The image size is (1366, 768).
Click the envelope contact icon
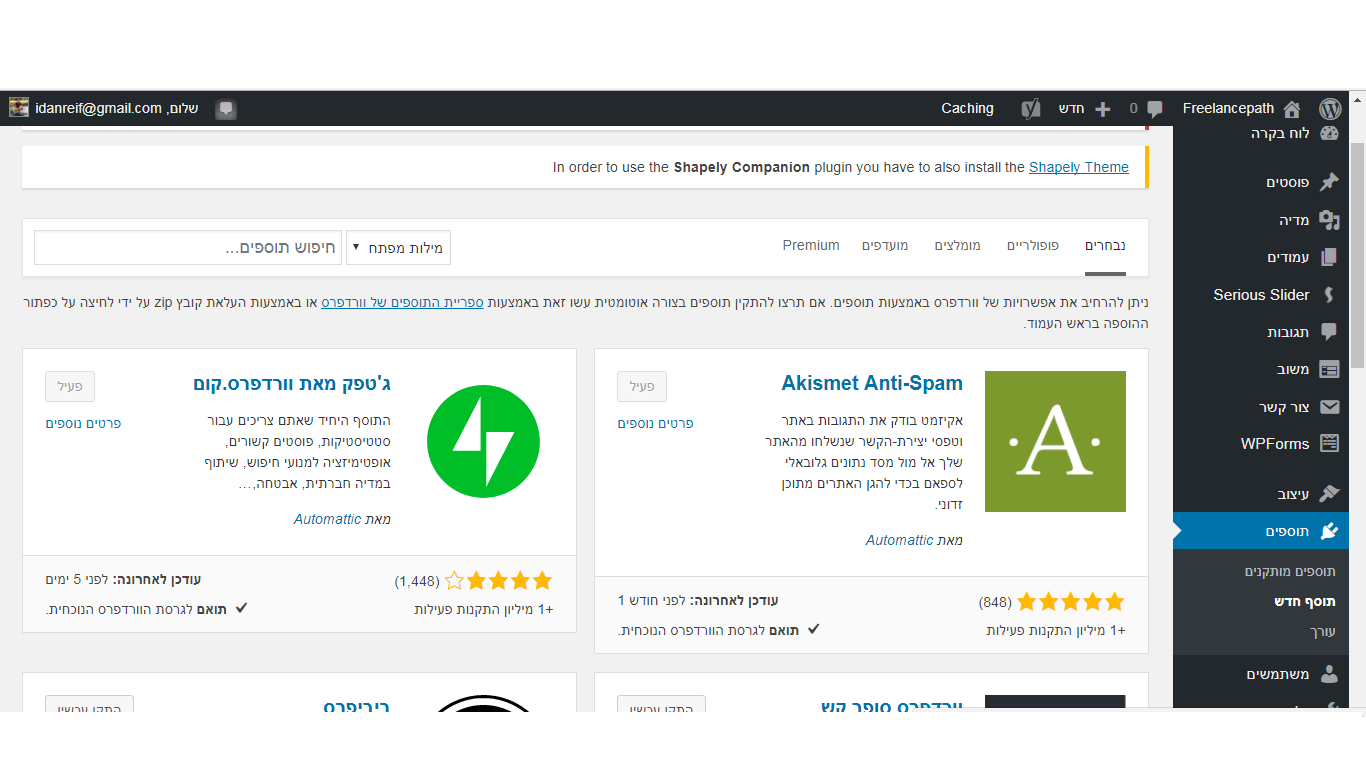tap(1329, 407)
